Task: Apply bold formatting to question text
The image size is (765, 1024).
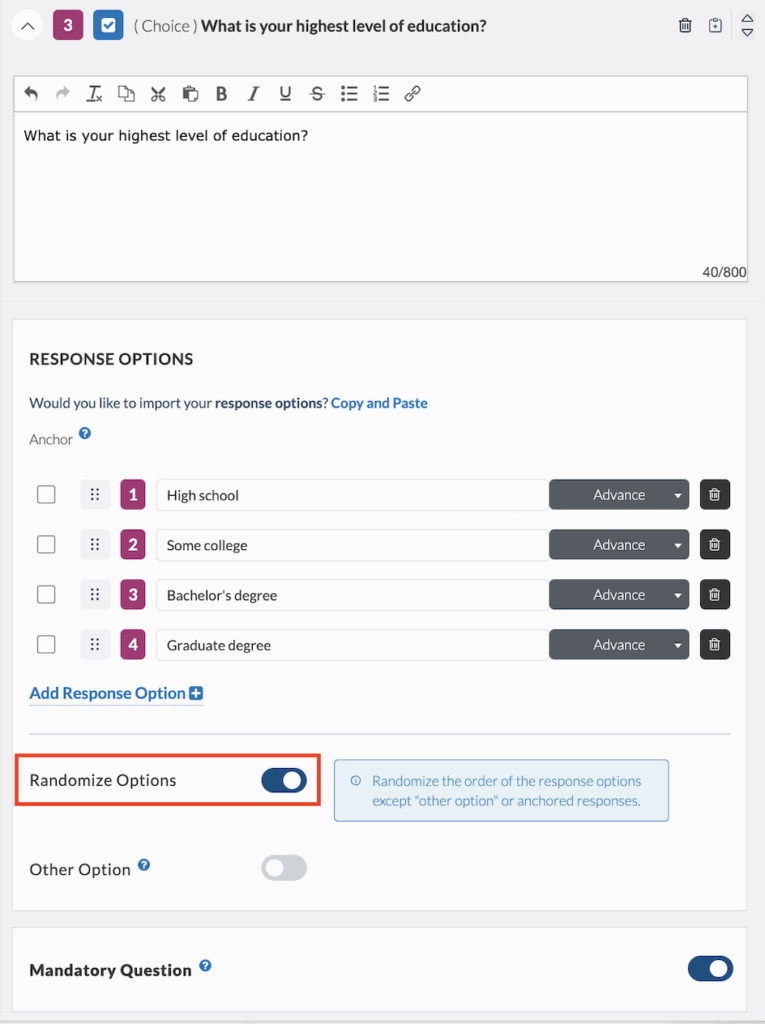Action: click(221, 93)
